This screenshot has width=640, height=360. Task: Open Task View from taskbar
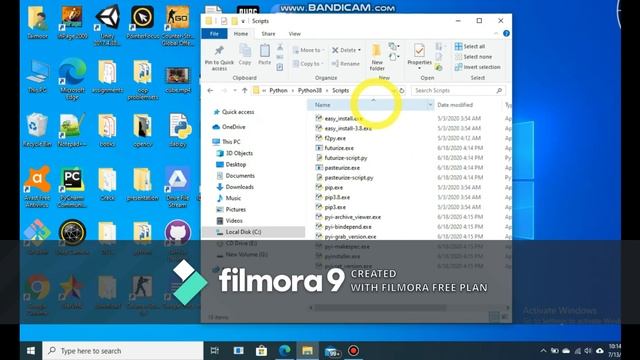[215, 351]
